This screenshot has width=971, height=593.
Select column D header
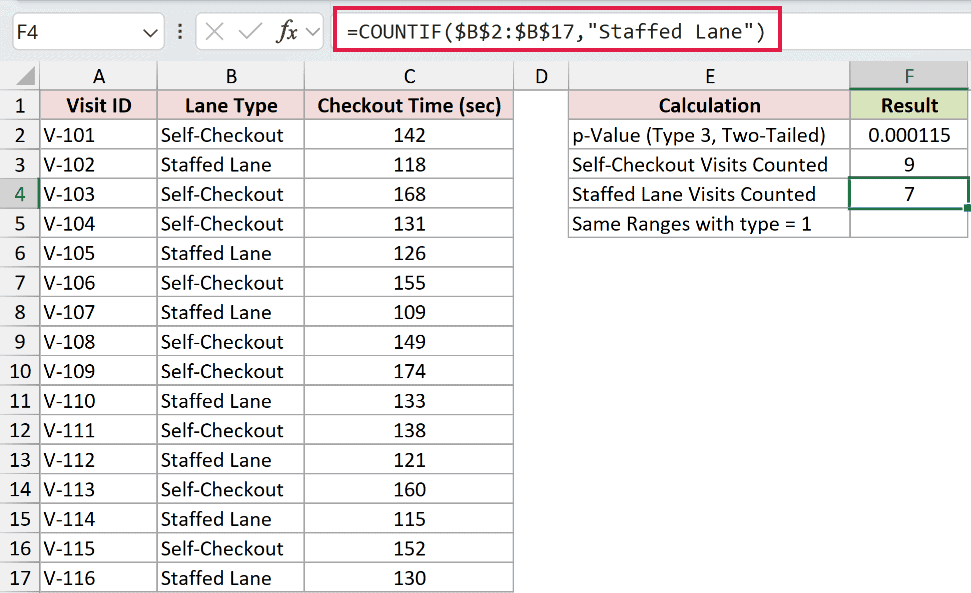[x=541, y=76]
